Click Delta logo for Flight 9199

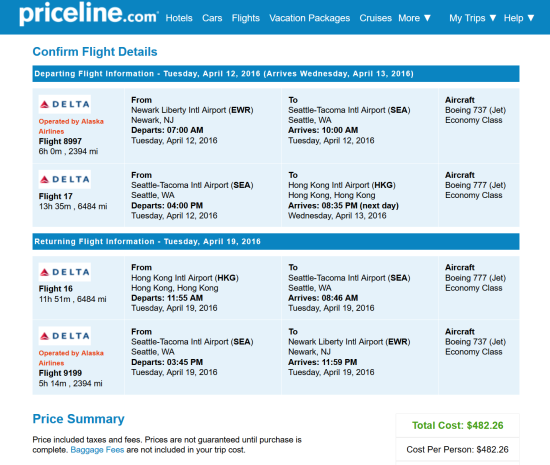pos(65,336)
